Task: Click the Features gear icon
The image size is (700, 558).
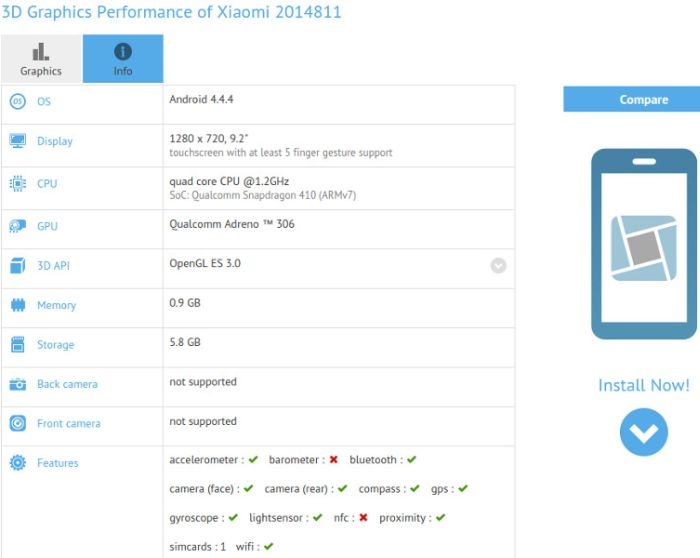Action: click(18, 463)
